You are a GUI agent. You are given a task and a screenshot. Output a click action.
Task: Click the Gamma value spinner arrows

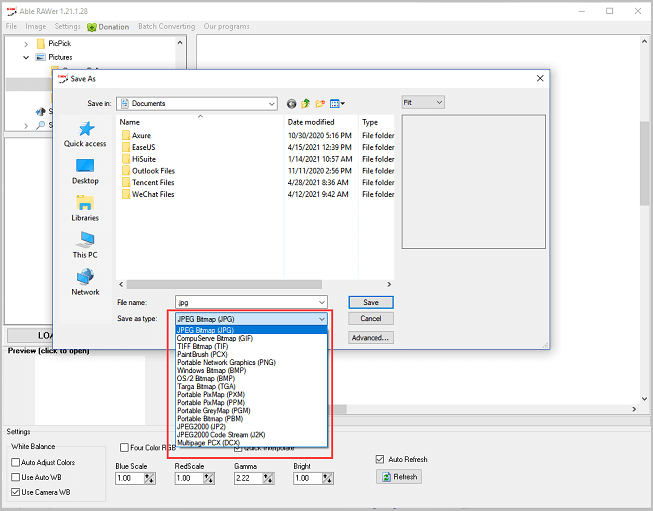(x=268, y=479)
